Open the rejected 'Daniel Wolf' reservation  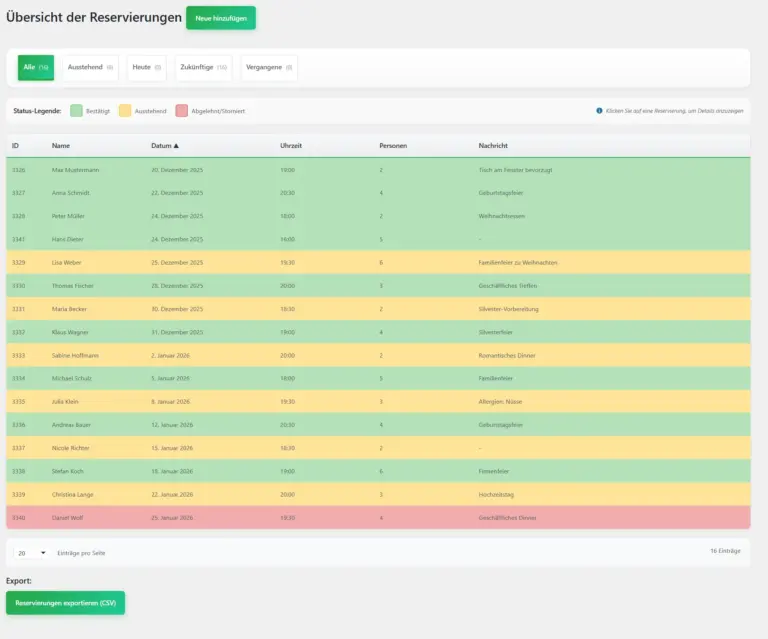click(378, 518)
